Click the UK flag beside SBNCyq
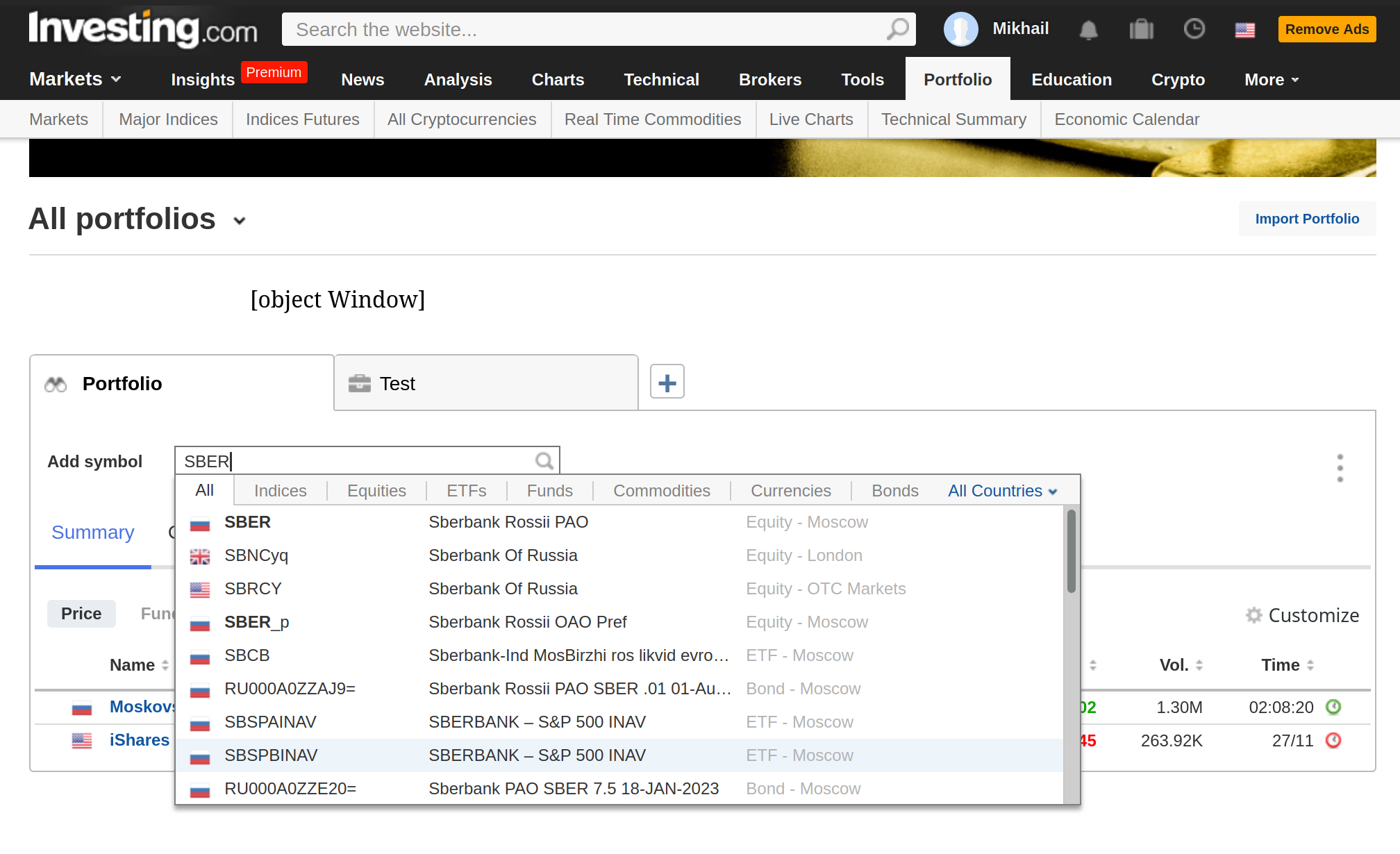 [x=200, y=556]
